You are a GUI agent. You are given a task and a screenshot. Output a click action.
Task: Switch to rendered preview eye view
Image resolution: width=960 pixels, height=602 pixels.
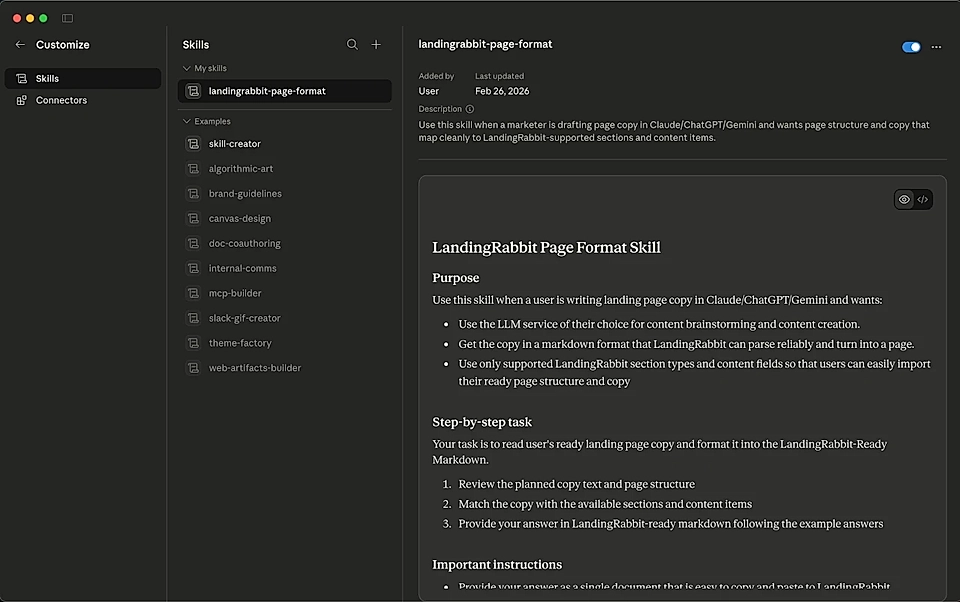[x=904, y=199]
